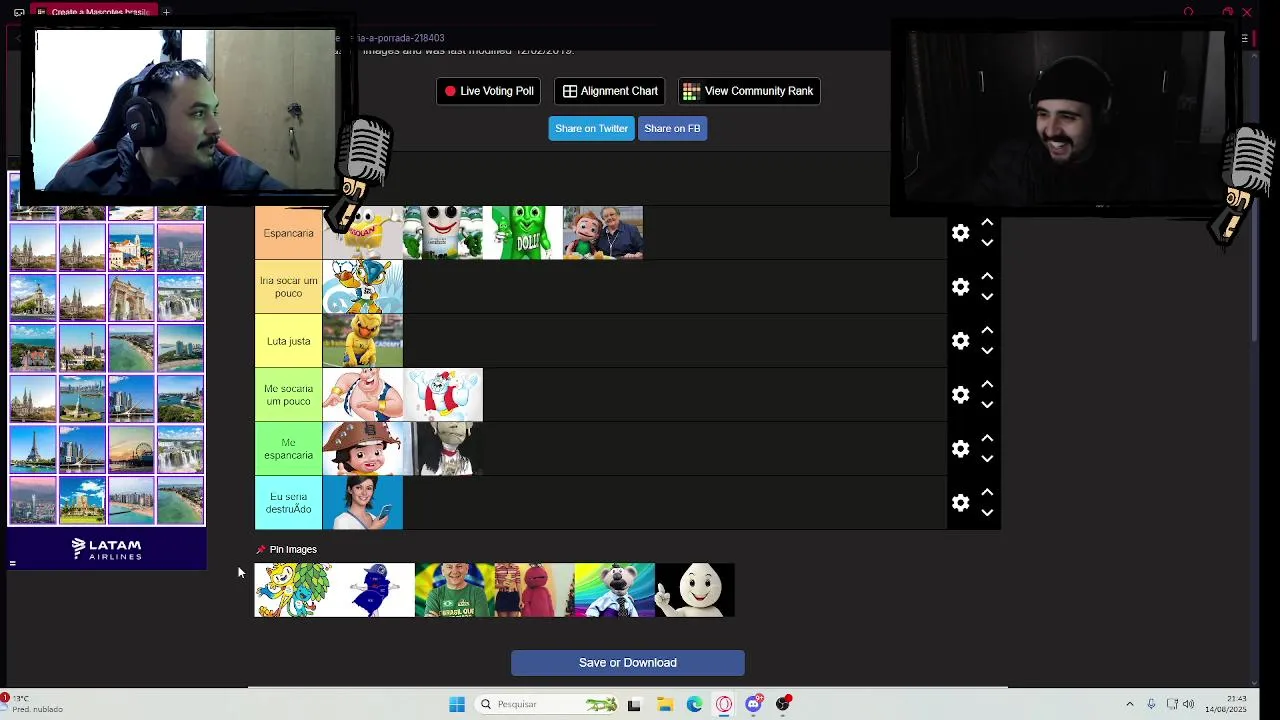Viewport: 1280px width, 720px height.
Task: Pick blue character from unranked images
Action: coord(375,590)
